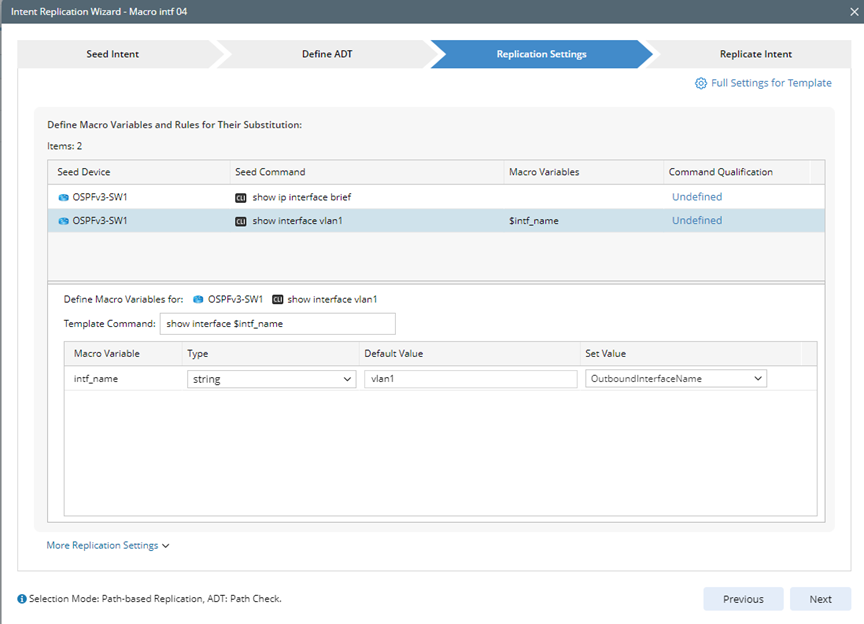Image resolution: width=864 pixels, height=624 pixels.
Task: Open the Set Value OutboundInterfaceName dropdown
Action: [676, 379]
